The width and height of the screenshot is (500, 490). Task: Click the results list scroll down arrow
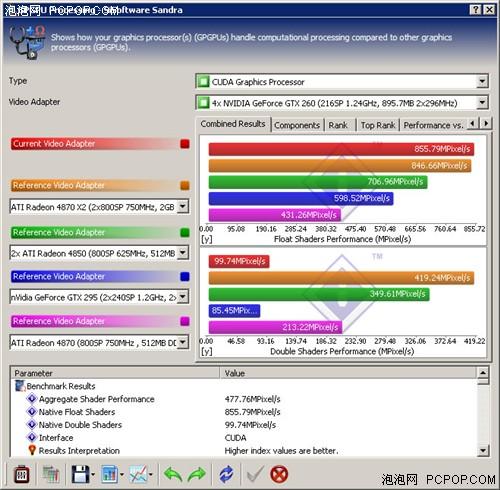click(483, 451)
